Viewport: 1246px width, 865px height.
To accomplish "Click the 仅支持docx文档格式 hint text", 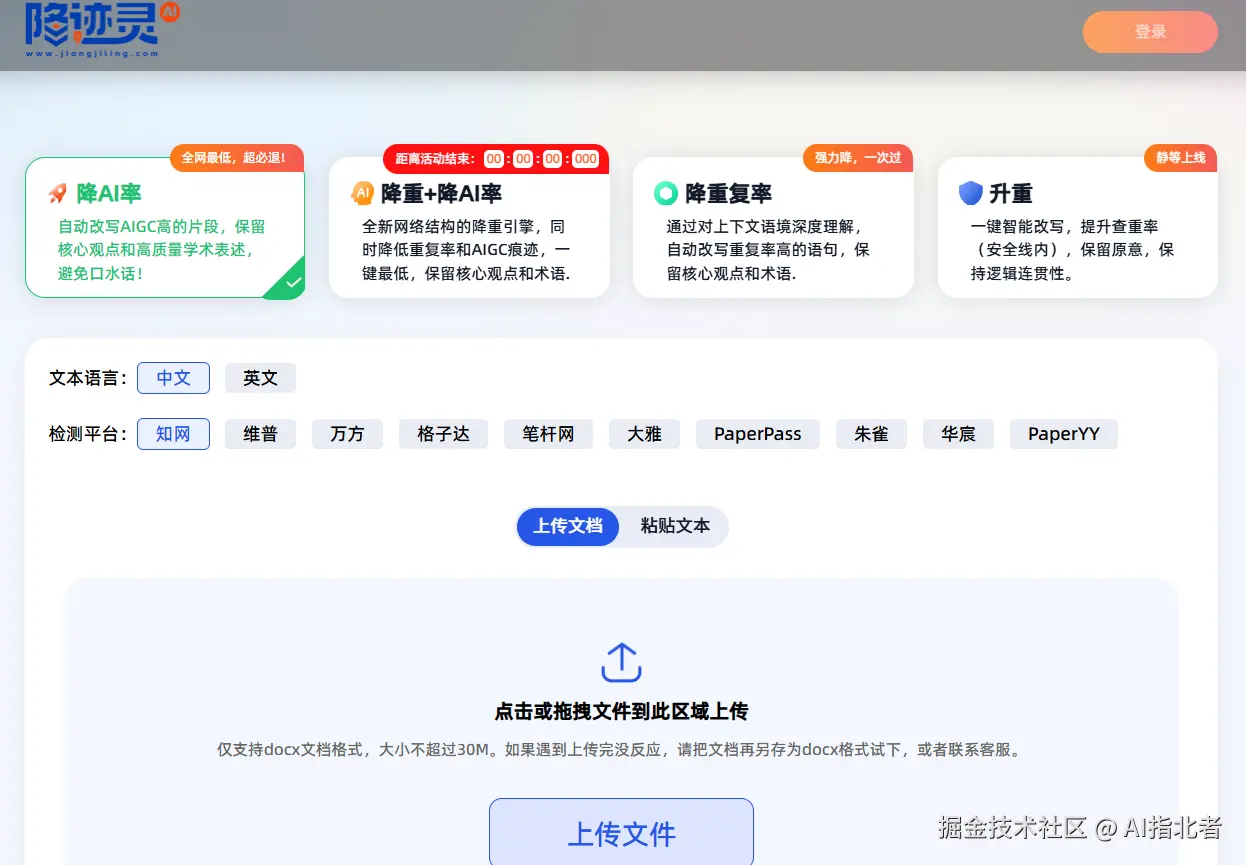I will point(621,750).
